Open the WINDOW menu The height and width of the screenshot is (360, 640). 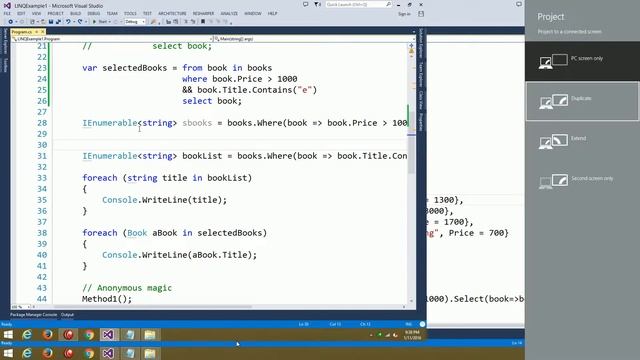(253, 13)
